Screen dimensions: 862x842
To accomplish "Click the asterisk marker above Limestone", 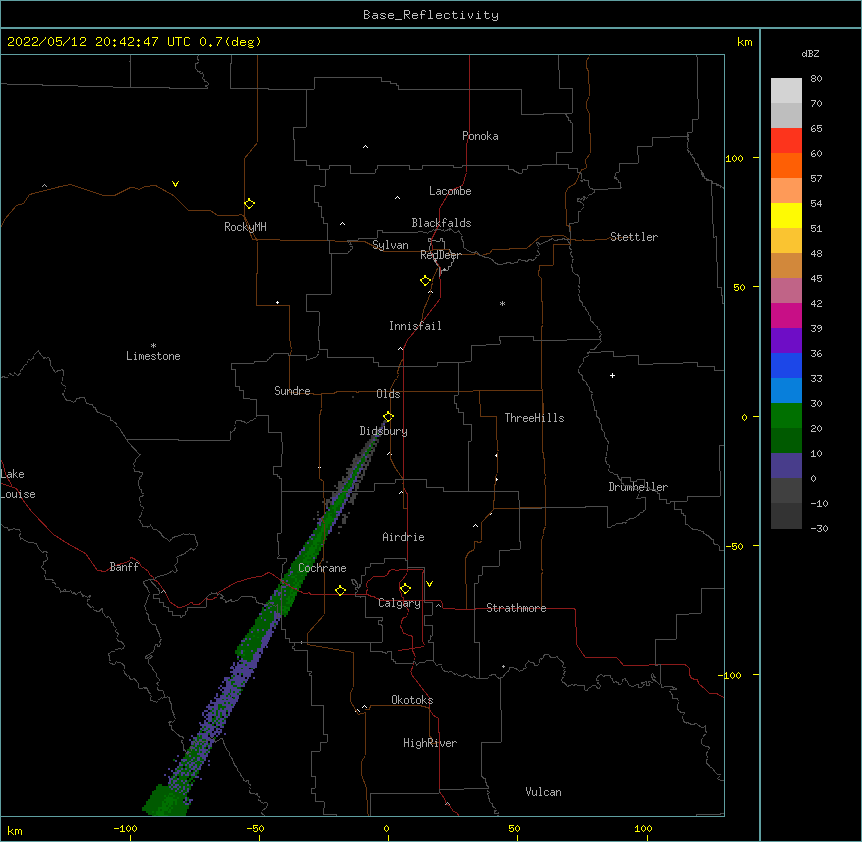I will coord(153,346).
